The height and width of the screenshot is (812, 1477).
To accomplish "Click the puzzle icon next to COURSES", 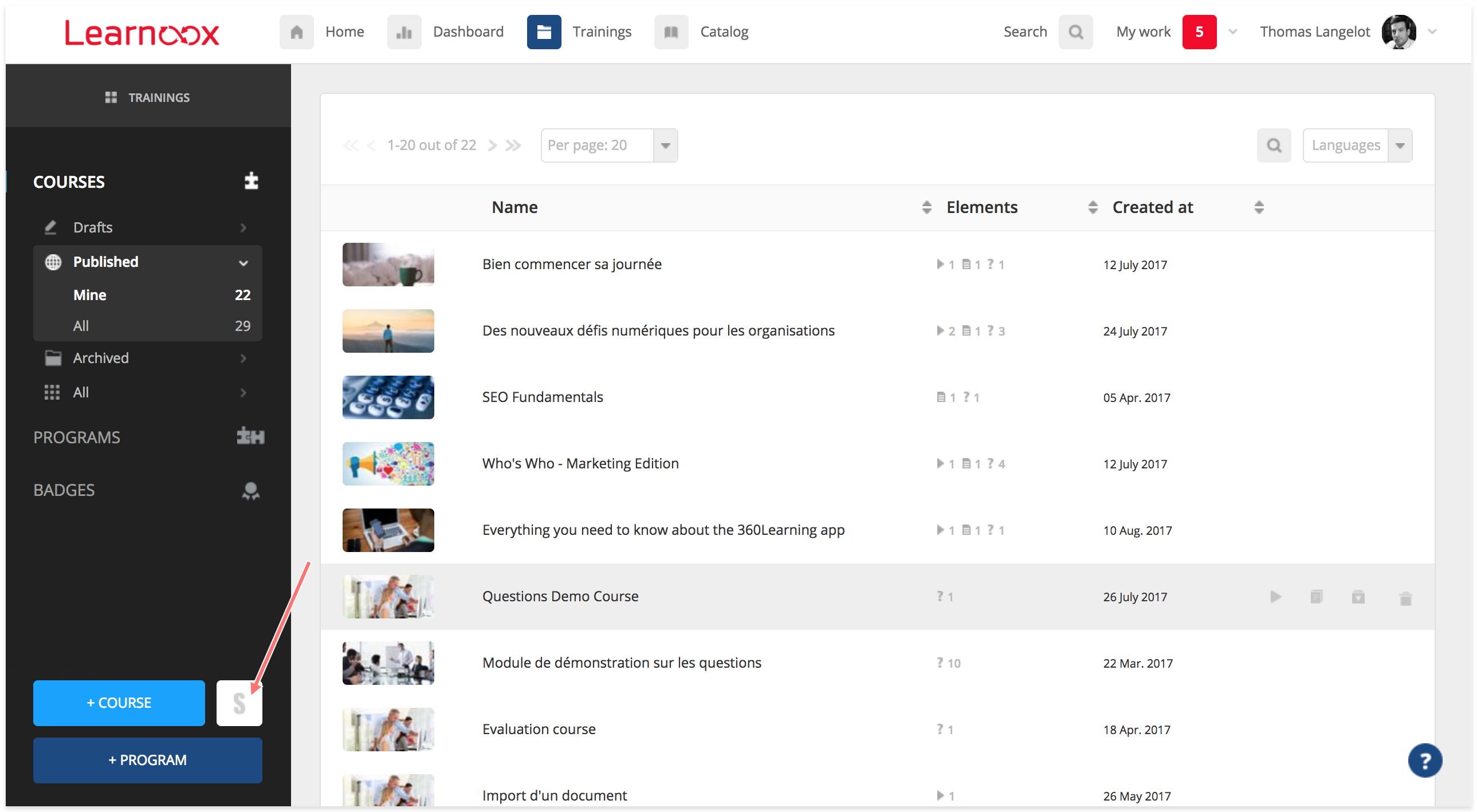I will pyautogui.click(x=251, y=181).
